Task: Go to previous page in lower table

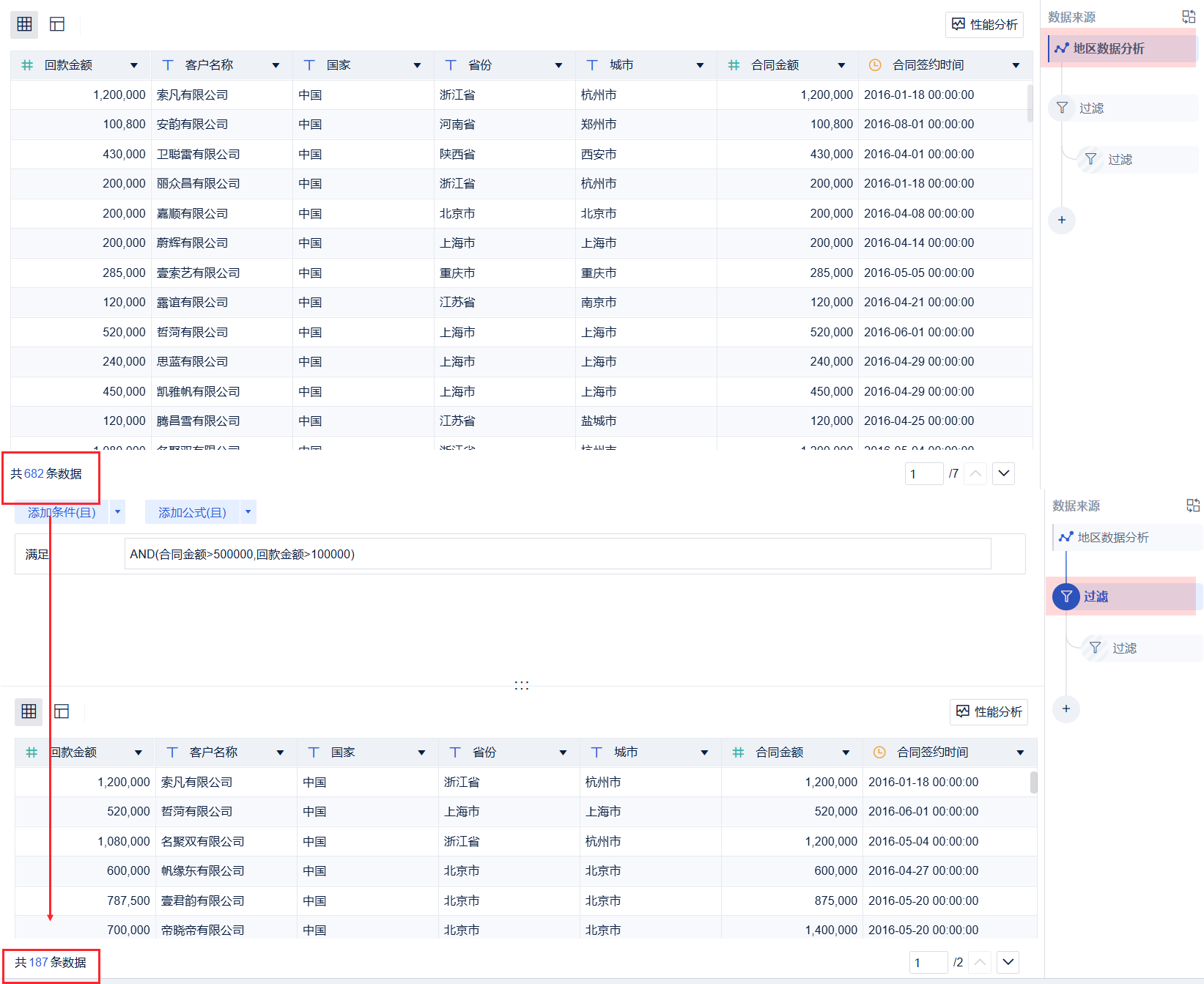Action: [980, 963]
